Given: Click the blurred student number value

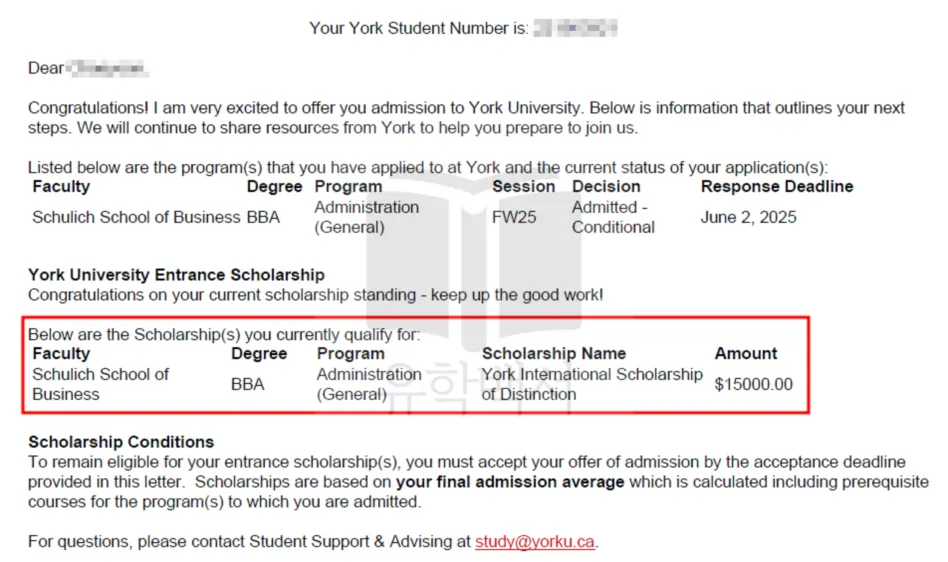Looking at the screenshot, I should click(x=575, y=28).
